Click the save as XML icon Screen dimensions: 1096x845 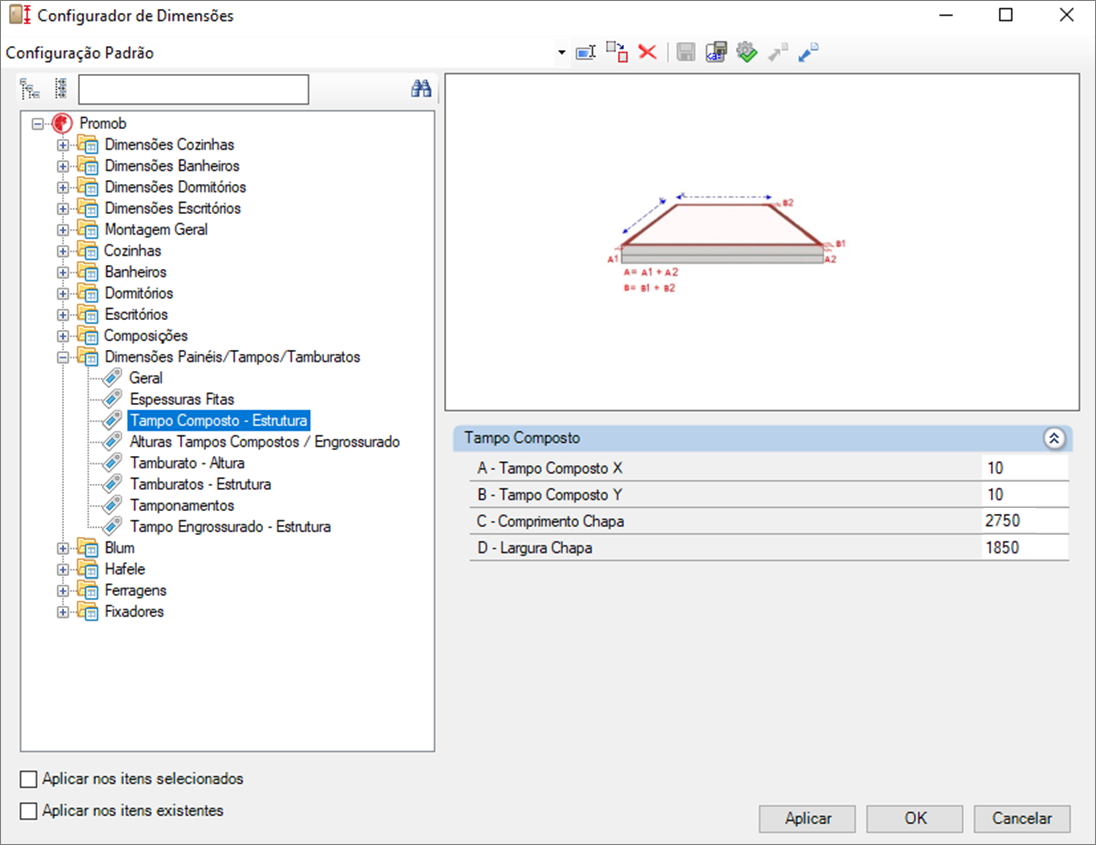tap(716, 52)
